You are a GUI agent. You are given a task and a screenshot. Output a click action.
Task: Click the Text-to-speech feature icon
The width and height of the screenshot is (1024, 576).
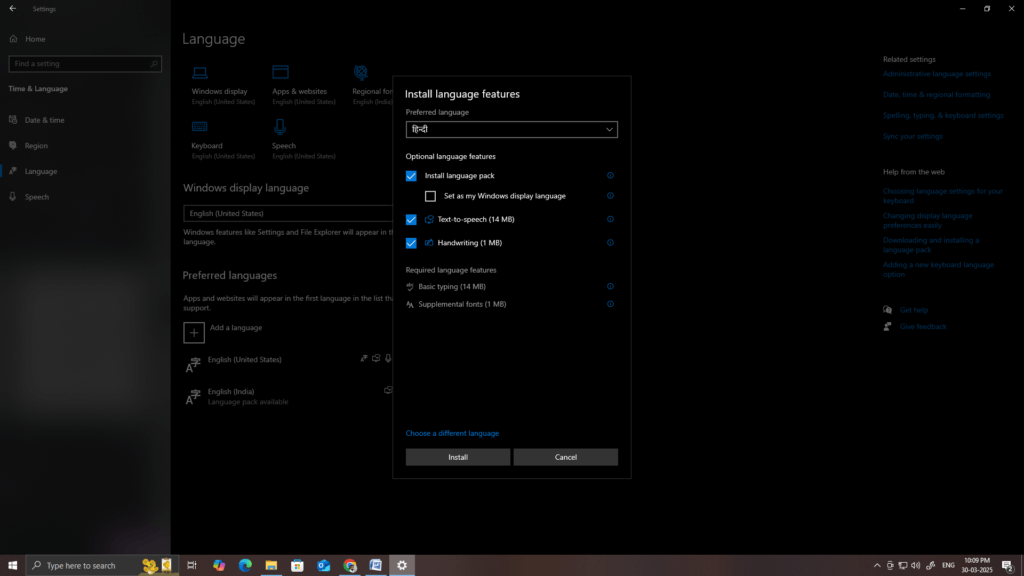[429, 219]
